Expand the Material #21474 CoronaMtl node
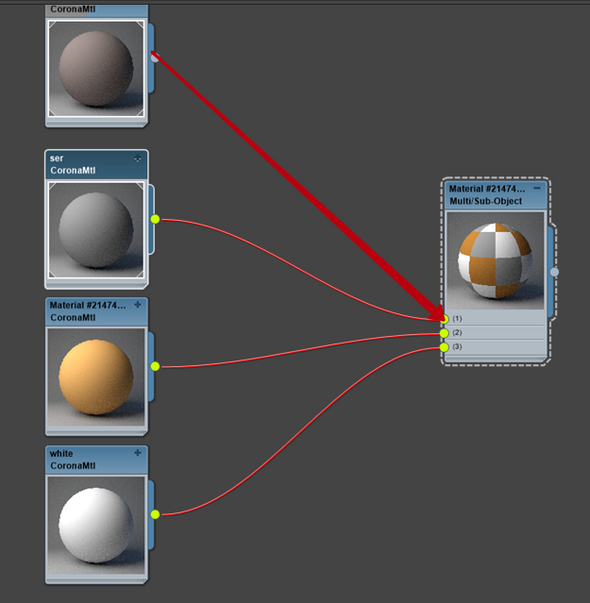 pyautogui.click(x=138, y=305)
